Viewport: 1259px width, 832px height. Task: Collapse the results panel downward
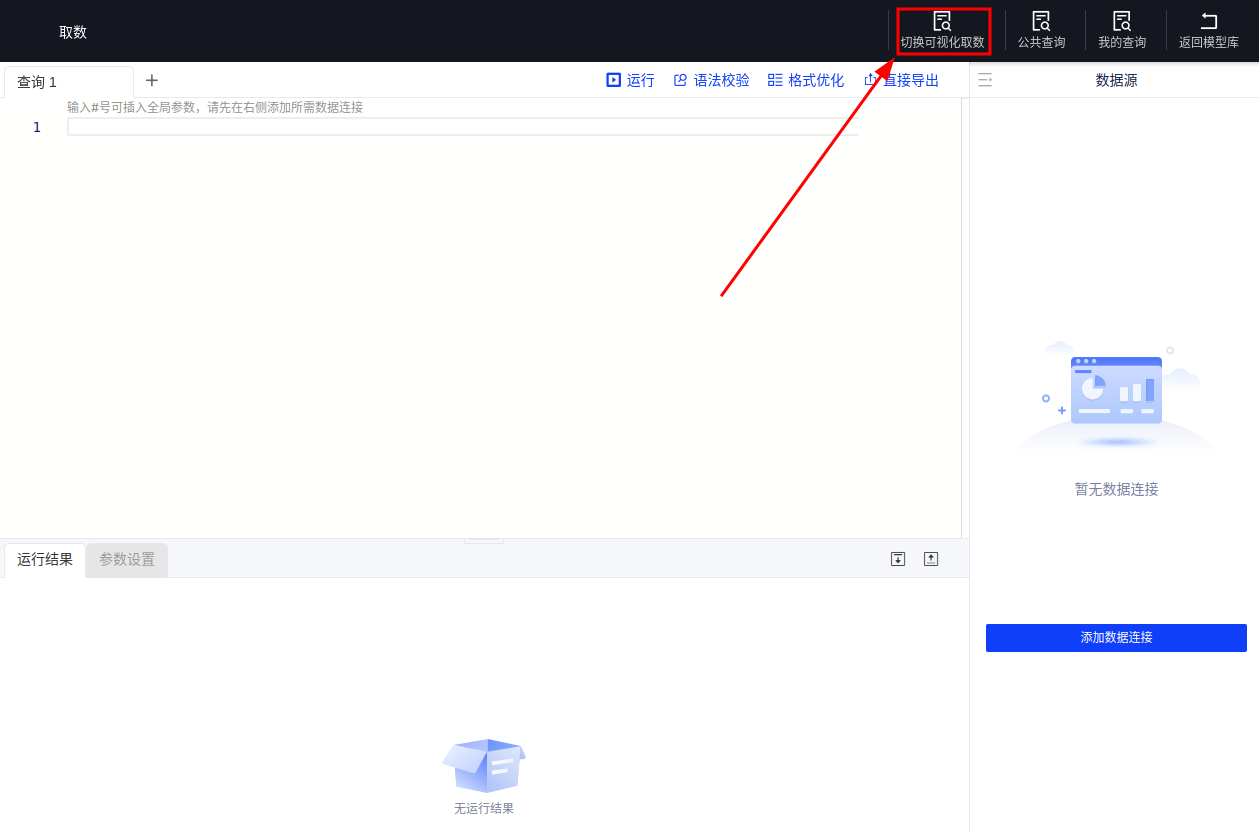(x=898, y=559)
